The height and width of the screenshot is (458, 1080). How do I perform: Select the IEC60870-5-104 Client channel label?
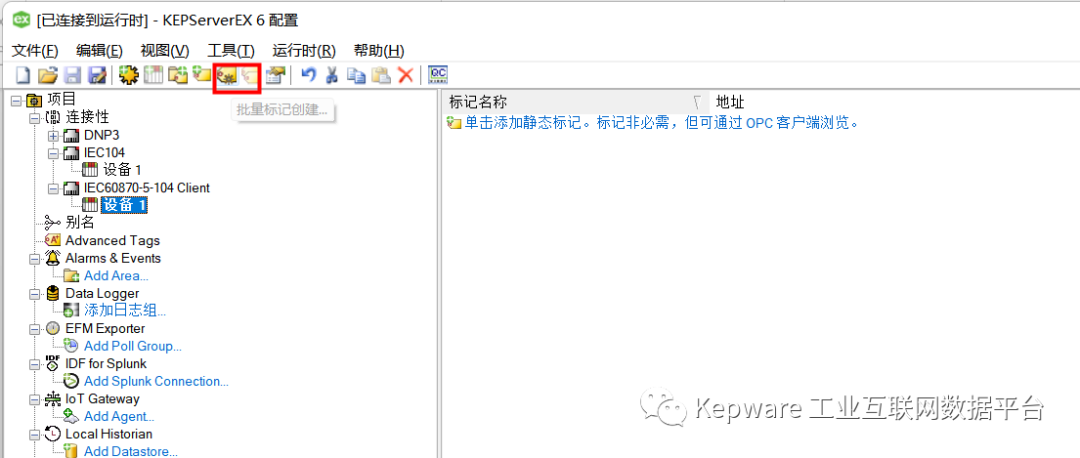pos(147,188)
